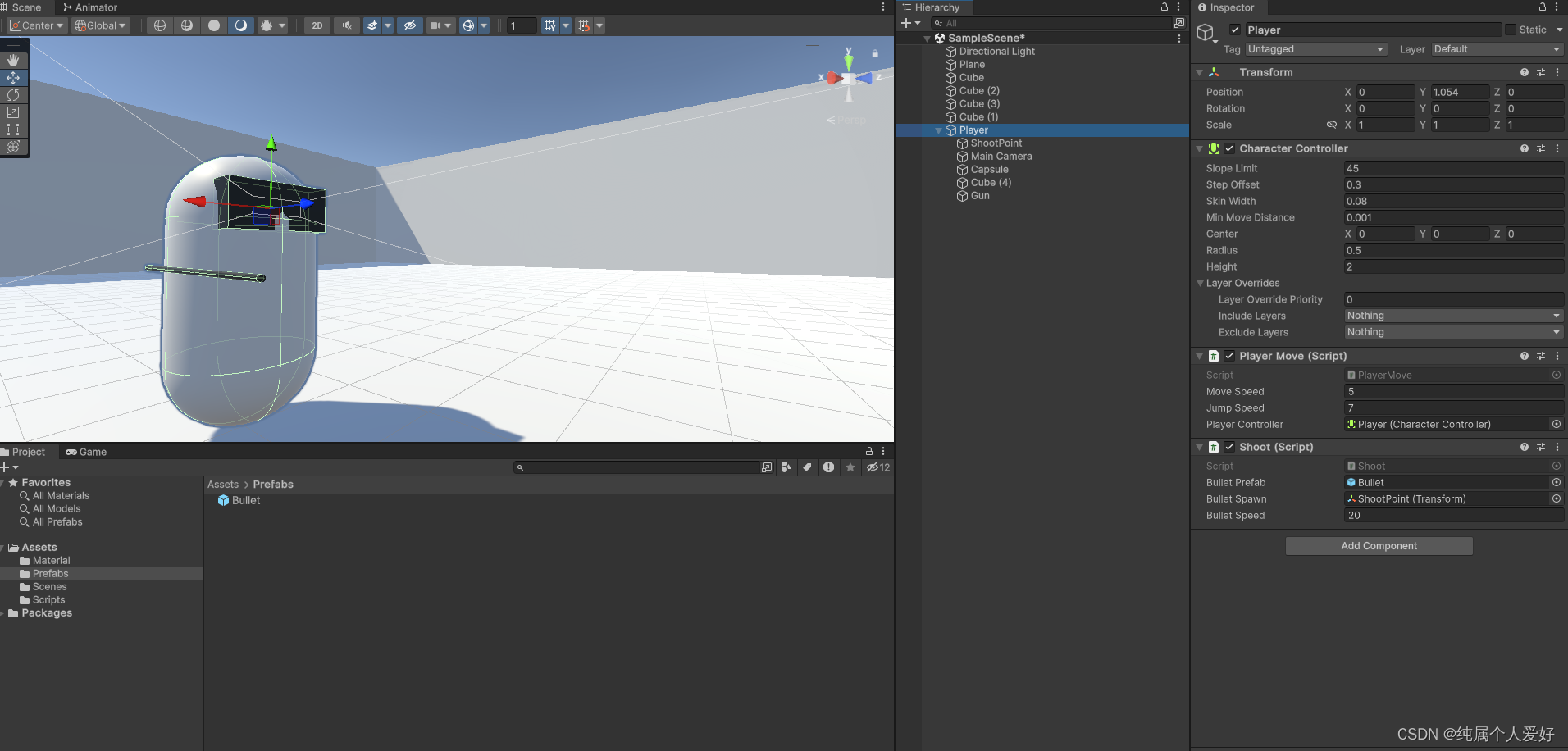Click the Move Speed input field
This screenshot has width=1568, height=751.
(1453, 391)
